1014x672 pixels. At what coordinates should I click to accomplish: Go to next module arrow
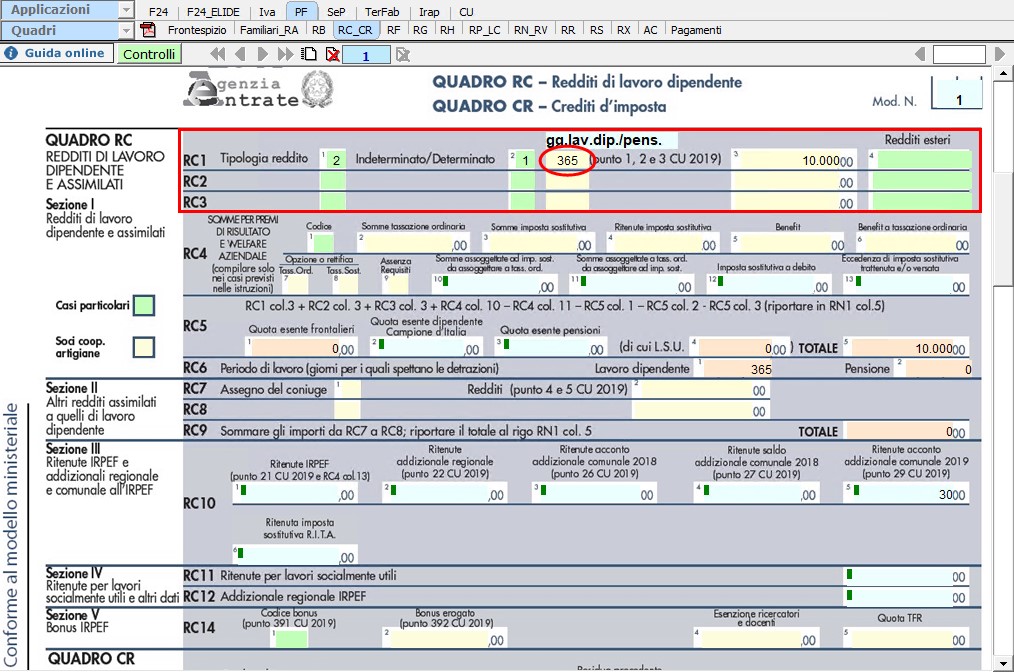264,54
